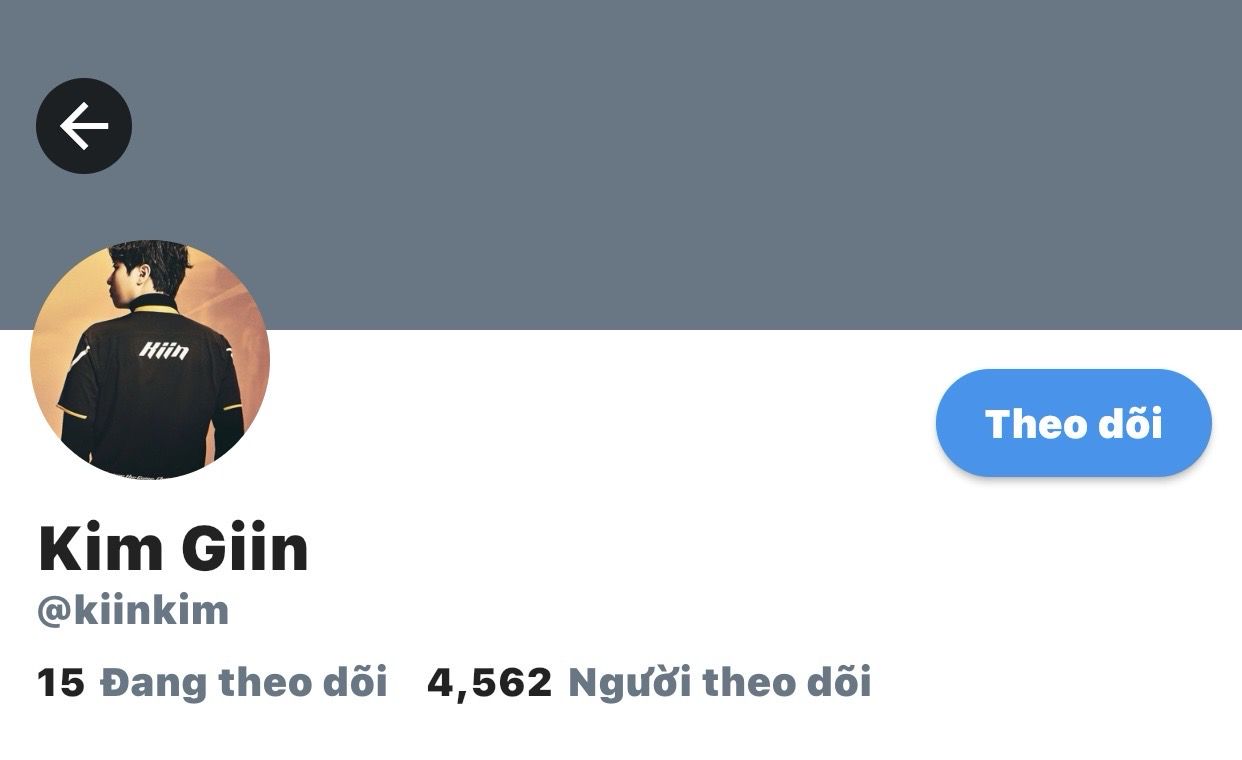Open Kim Giin's circular profile picture
The height and width of the screenshot is (760, 1242).
[x=150, y=359]
